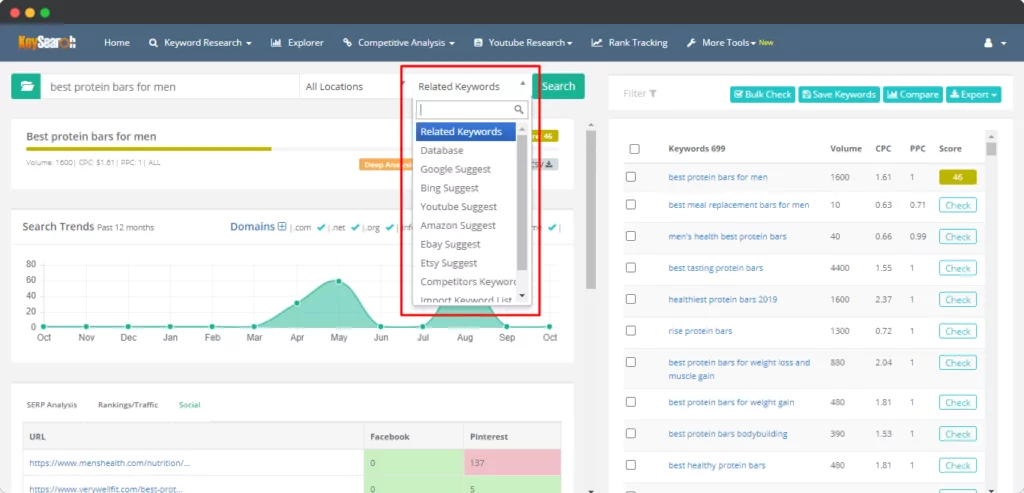Toggle the .net domain checkmark
This screenshot has width=1024, height=493.
(x=355, y=227)
